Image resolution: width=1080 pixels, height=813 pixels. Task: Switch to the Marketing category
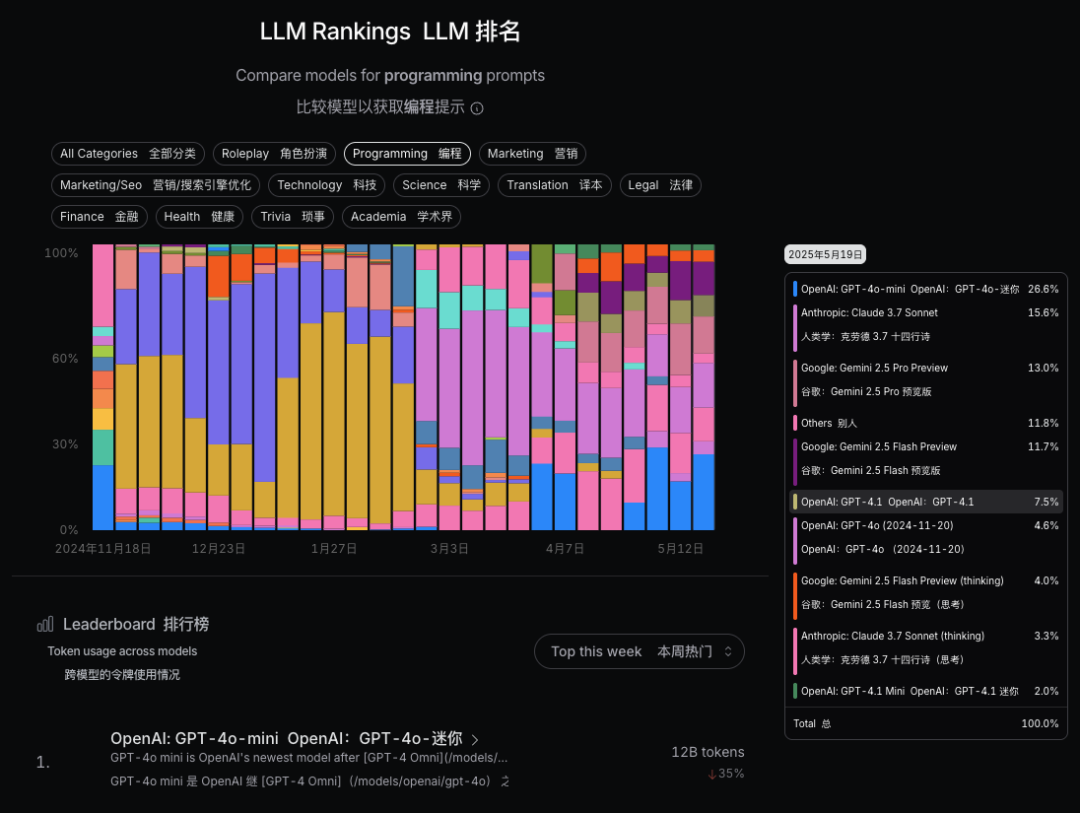532,154
